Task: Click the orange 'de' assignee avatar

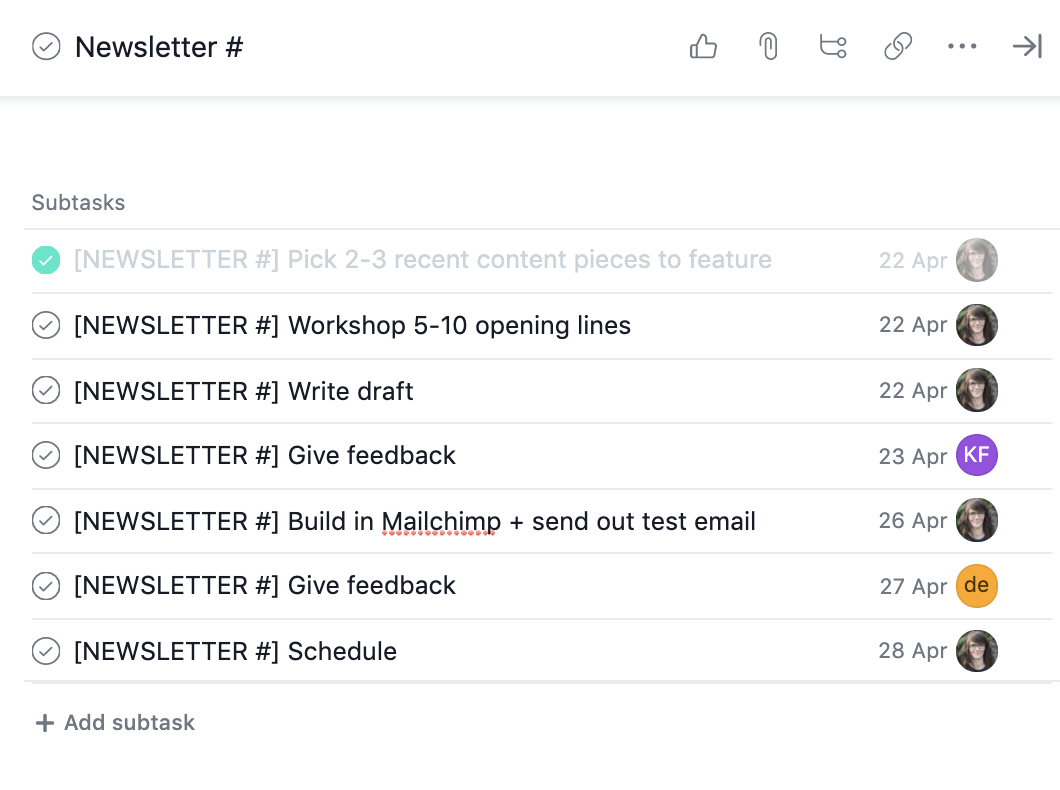Action: [x=977, y=586]
